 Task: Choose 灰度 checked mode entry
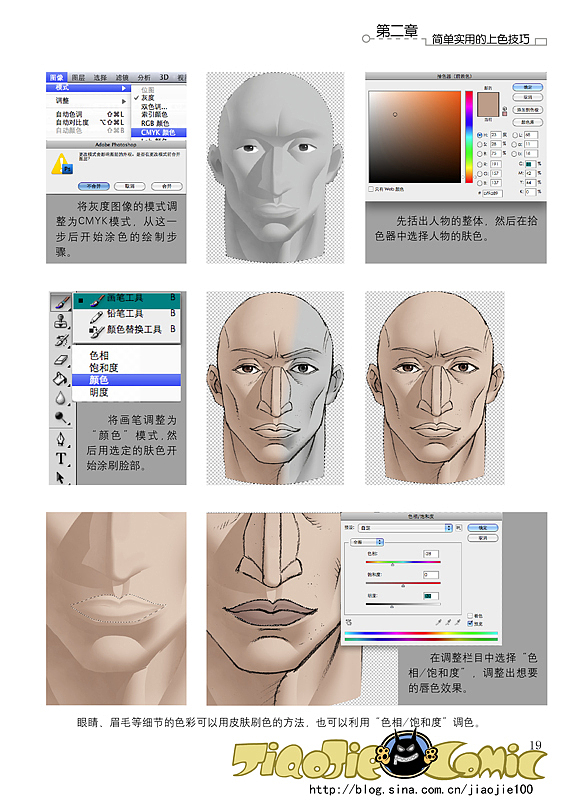pyautogui.click(x=159, y=97)
